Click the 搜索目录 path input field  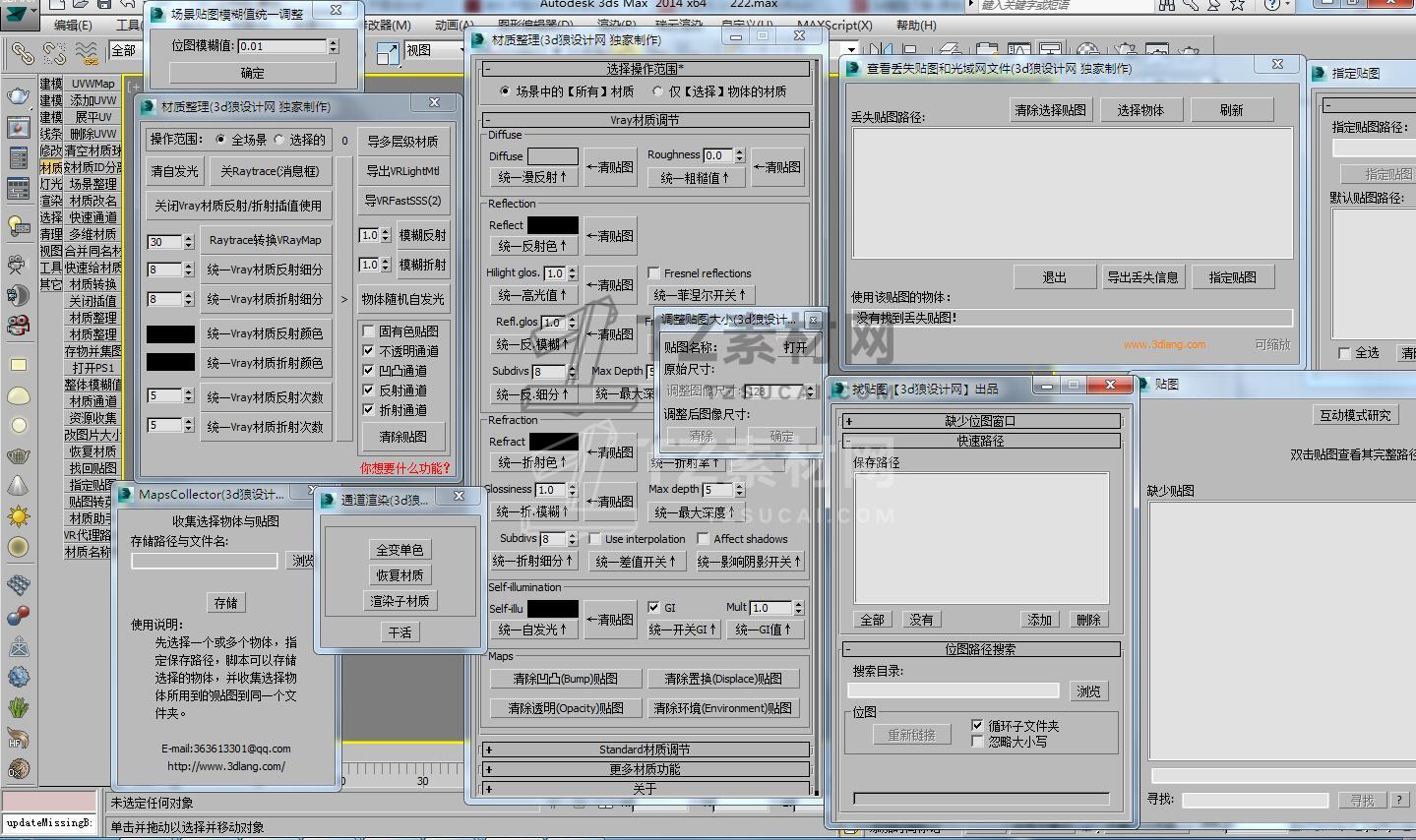pyautogui.click(x=955, y=691)
